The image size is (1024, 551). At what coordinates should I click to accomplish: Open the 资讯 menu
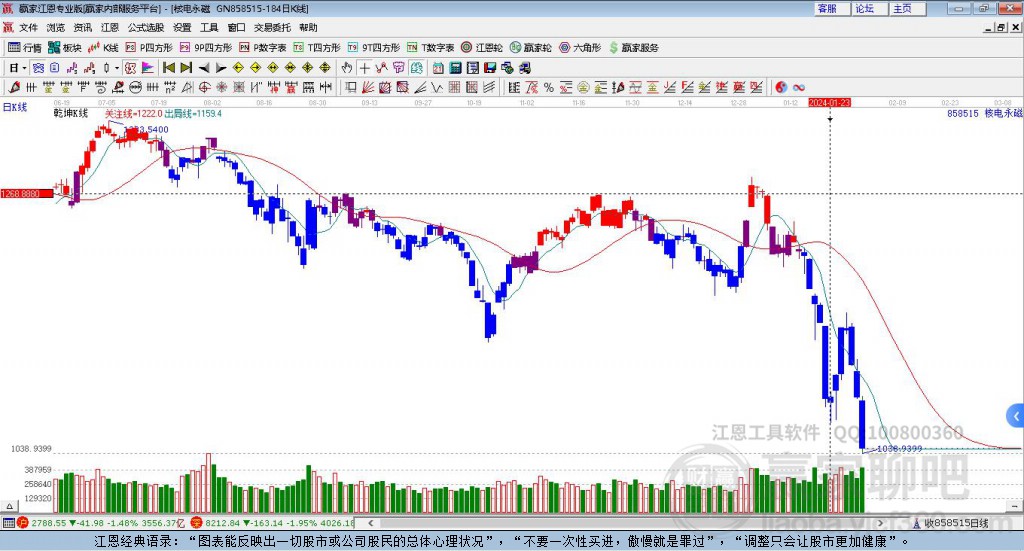pyautogui.click(x=83, y=27)
